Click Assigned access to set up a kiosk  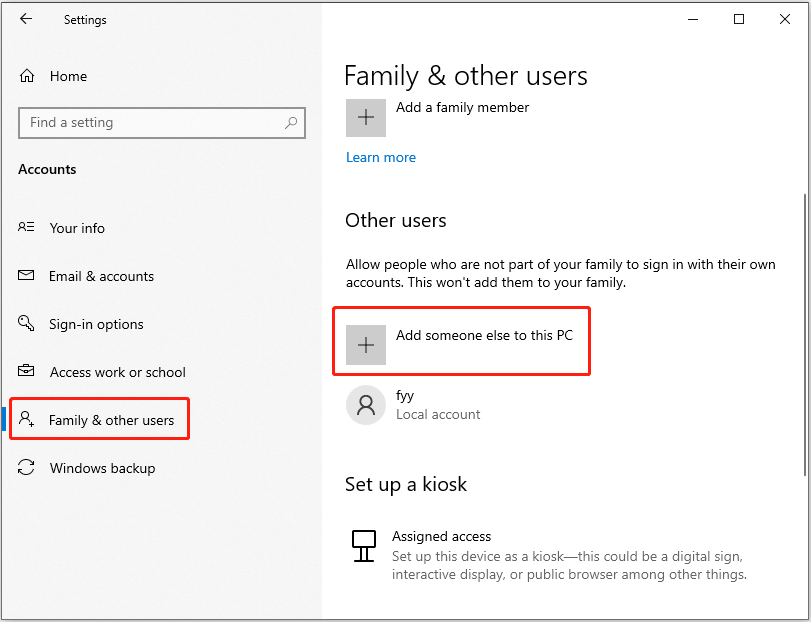click(441, 536)
